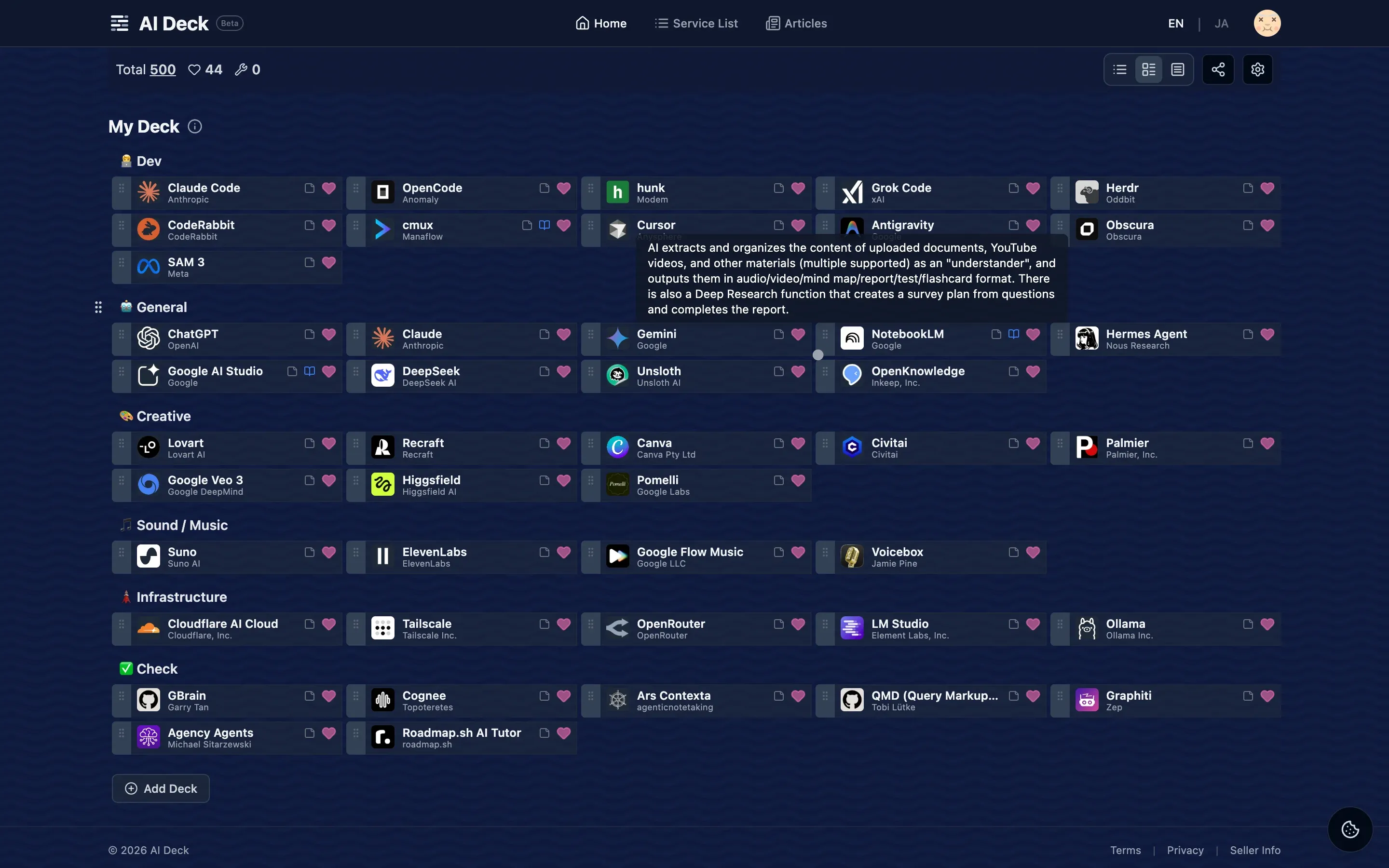This screenshot has height=868, width=1389.
Task: Open the article book icon on NotebookLM
Action: click(1014, 334)
